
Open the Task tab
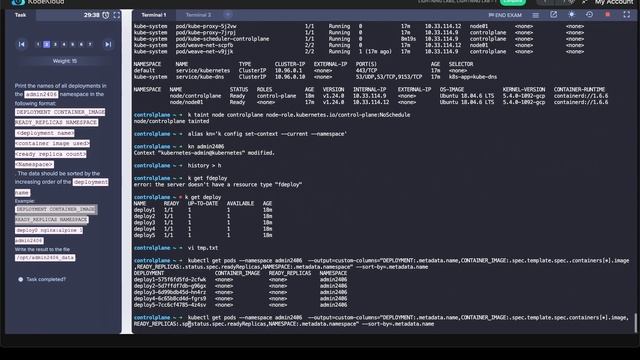[20, 15]
